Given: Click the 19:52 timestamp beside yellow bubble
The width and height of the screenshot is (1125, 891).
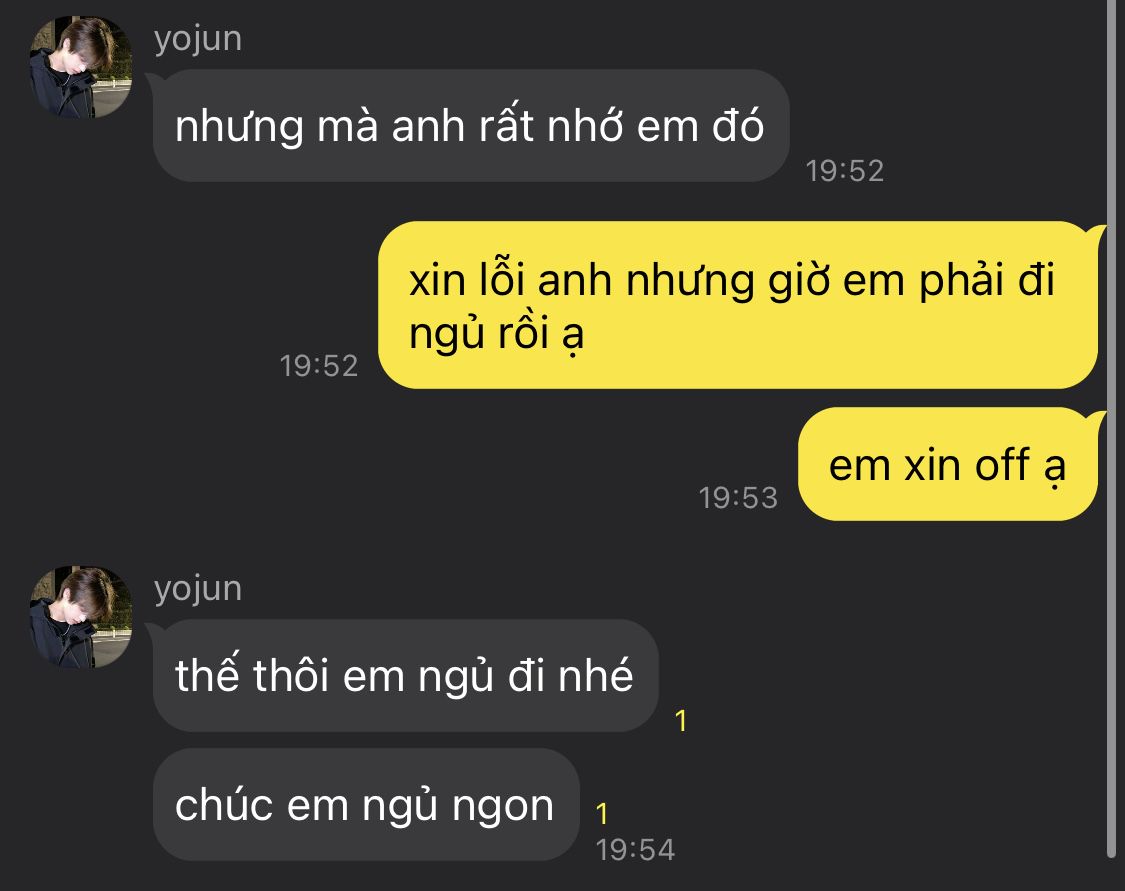Looking at the screenshot, I should [x=319, y=366].
